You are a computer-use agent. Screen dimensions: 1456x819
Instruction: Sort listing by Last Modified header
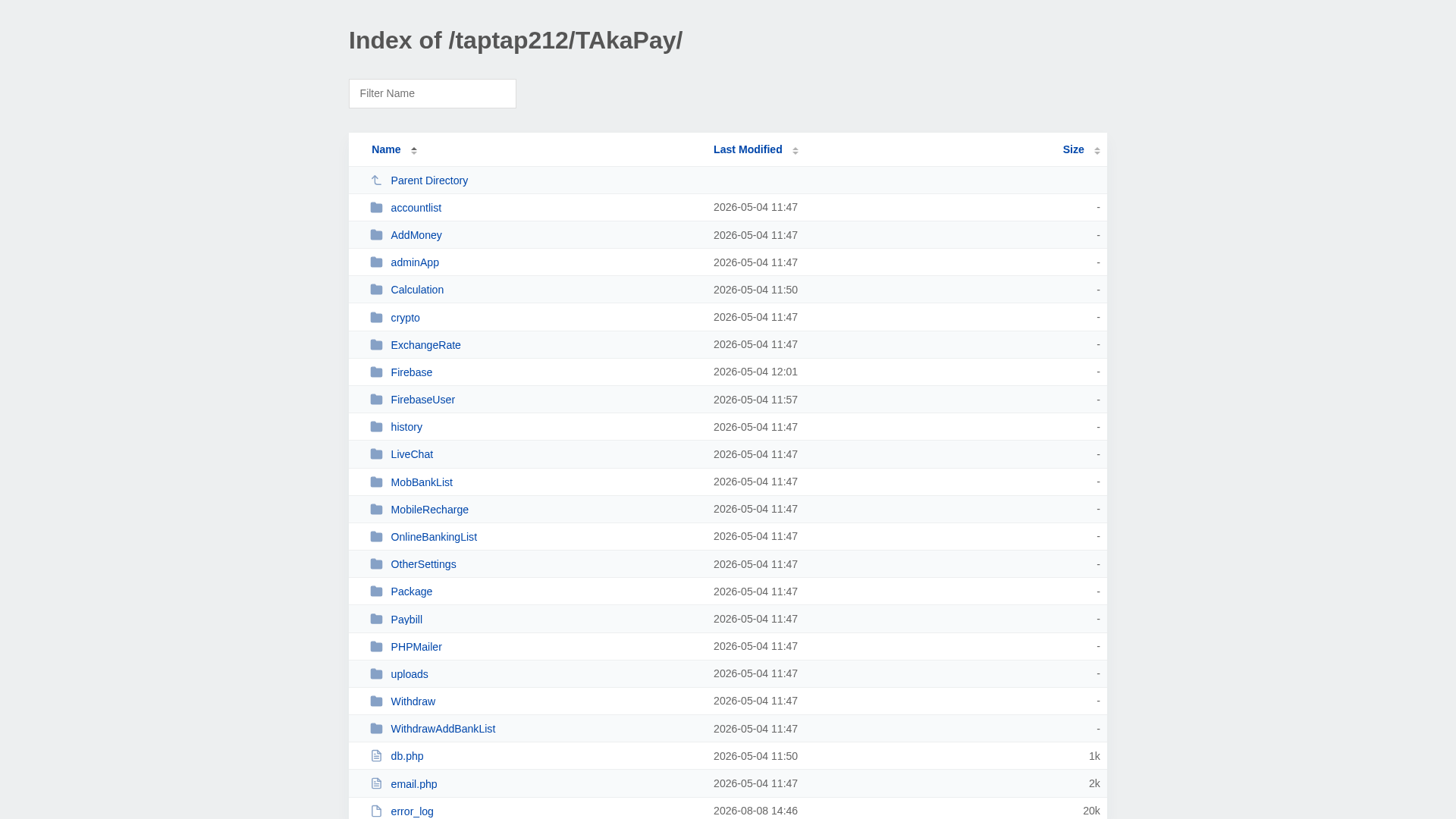(748, 149)
